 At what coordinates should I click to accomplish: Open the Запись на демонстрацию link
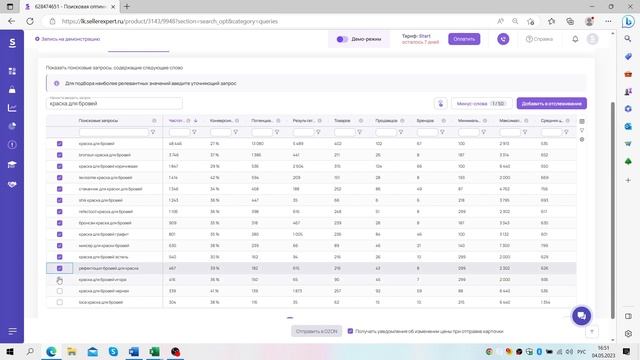[67, 39]
